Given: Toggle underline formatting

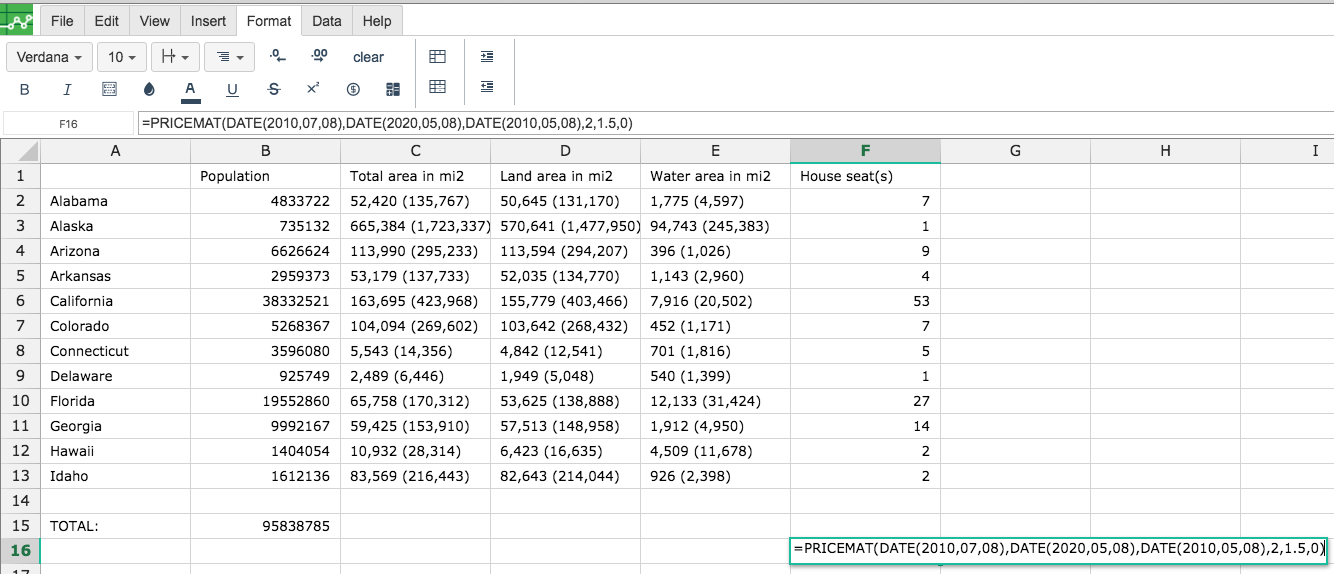Looking at the screenshot, I should (x=232, y=89).
